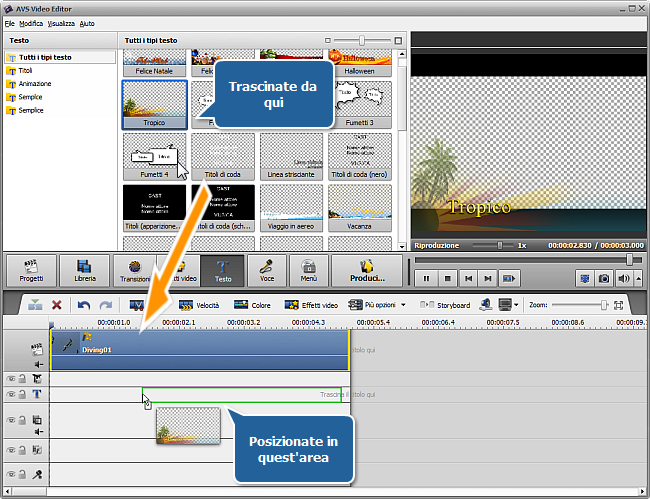Viewport: 650px width, 499px height.
Task: Adjust the timeline Zoom slider
Action: [x=604, y=305]
